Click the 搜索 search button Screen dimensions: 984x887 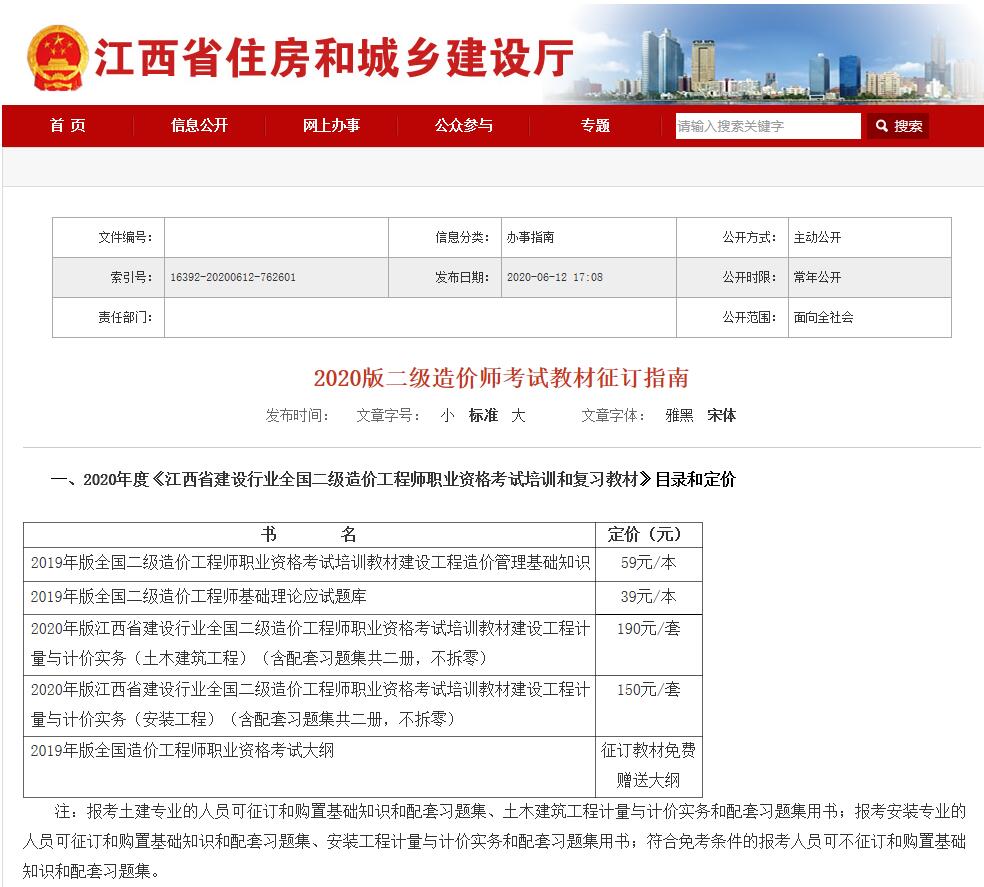[898, 126]
